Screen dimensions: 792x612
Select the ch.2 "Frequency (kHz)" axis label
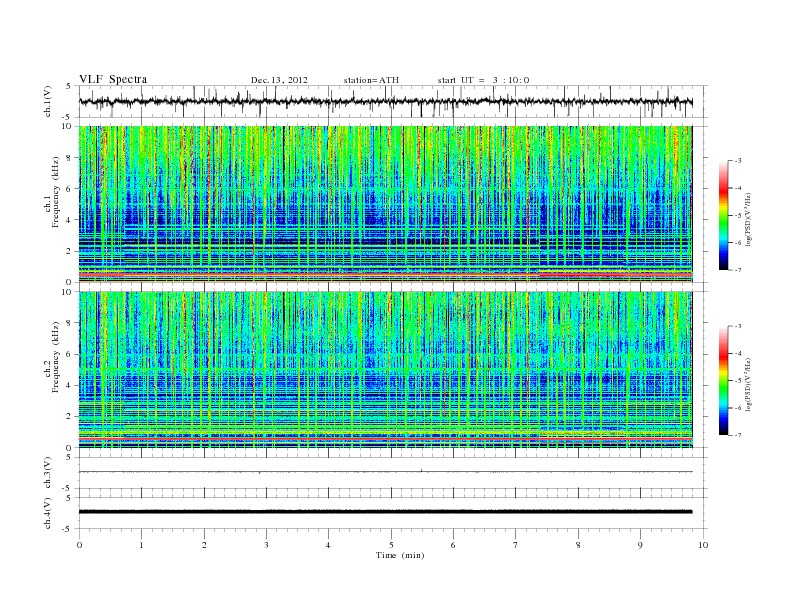click(56, 356)
